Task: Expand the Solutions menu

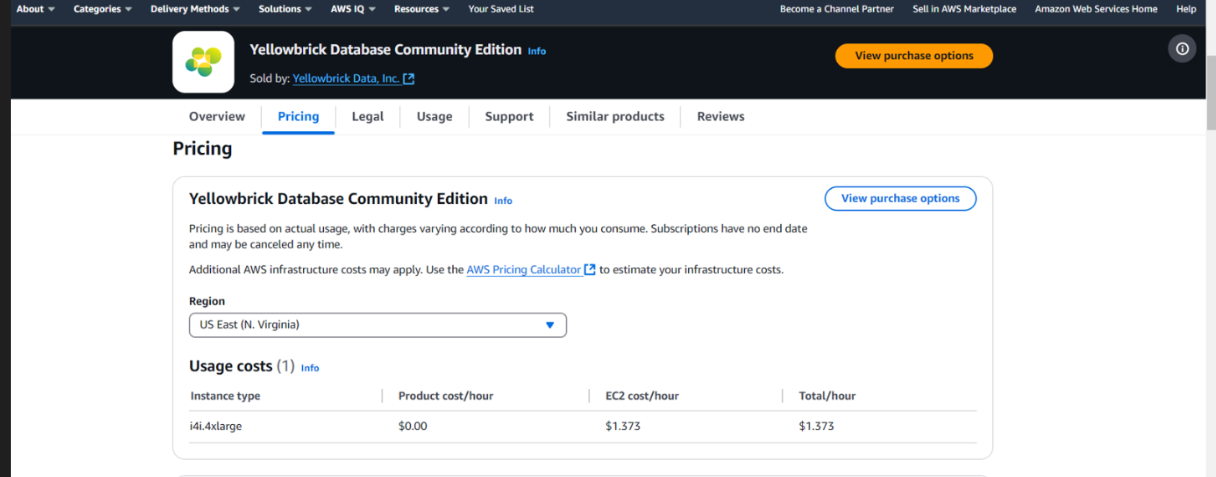Action: coord(285,9)
